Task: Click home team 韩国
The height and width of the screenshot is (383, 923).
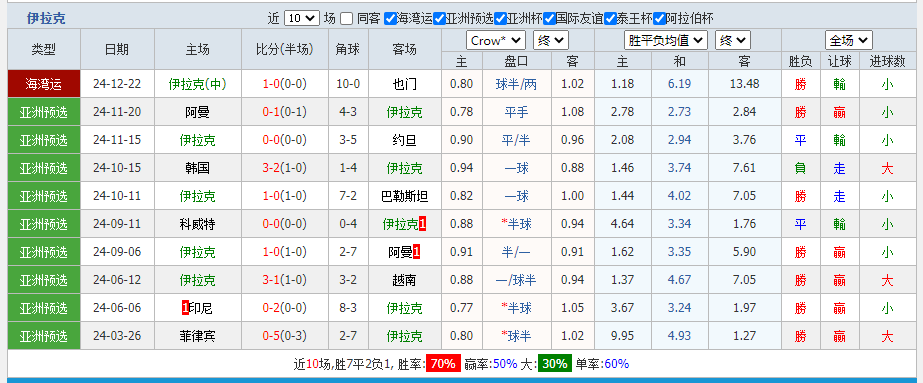Action: tap(197, 168)
